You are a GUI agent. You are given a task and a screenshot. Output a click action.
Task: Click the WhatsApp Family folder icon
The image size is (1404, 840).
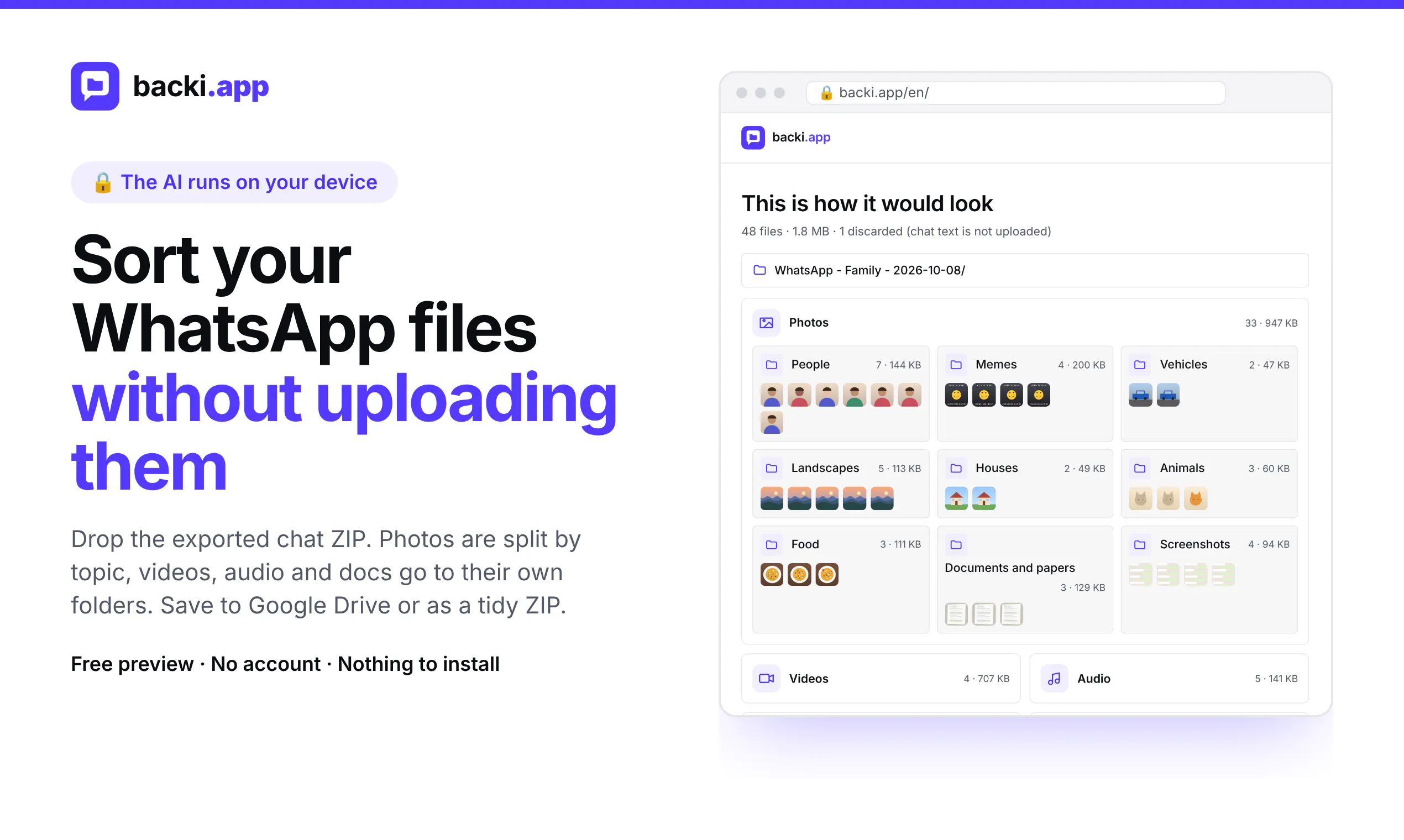[759, 270]
